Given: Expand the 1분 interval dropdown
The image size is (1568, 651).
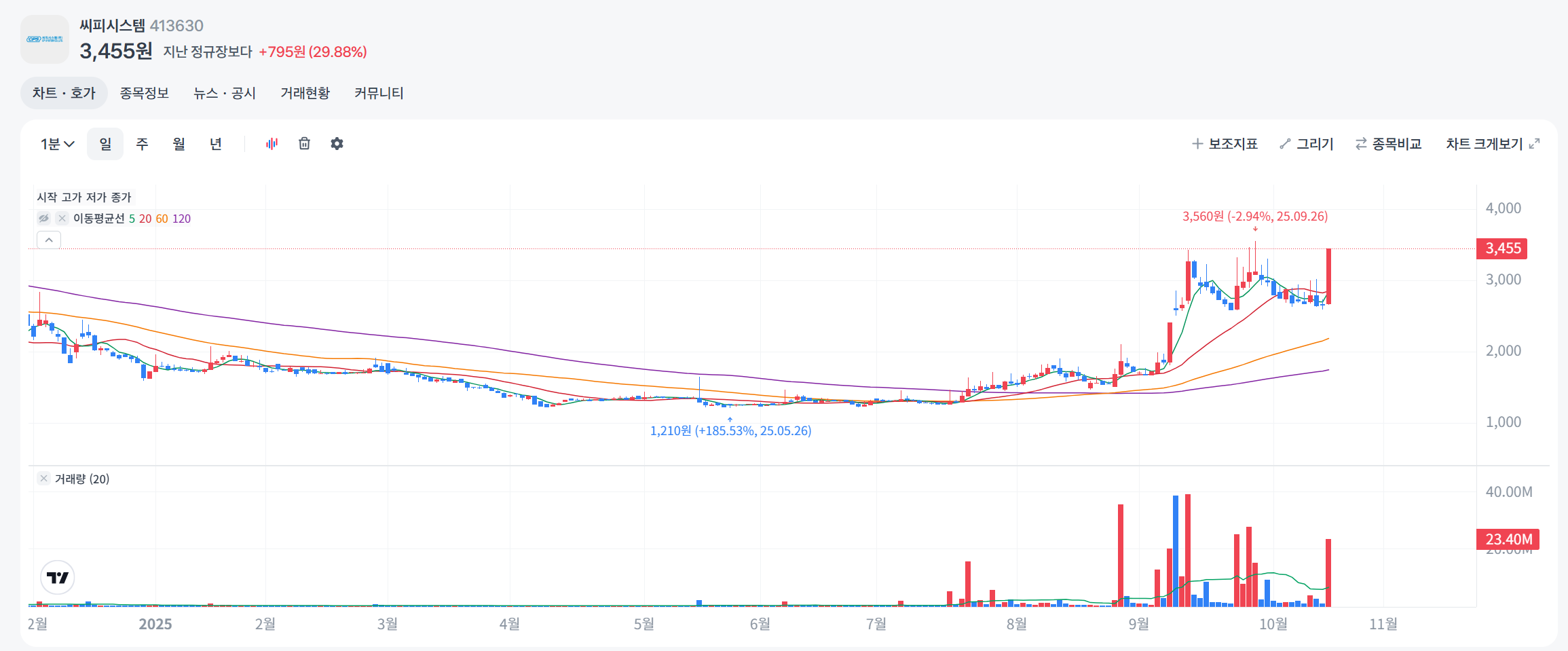Looking at the screenshot, I should coord(58,144).
